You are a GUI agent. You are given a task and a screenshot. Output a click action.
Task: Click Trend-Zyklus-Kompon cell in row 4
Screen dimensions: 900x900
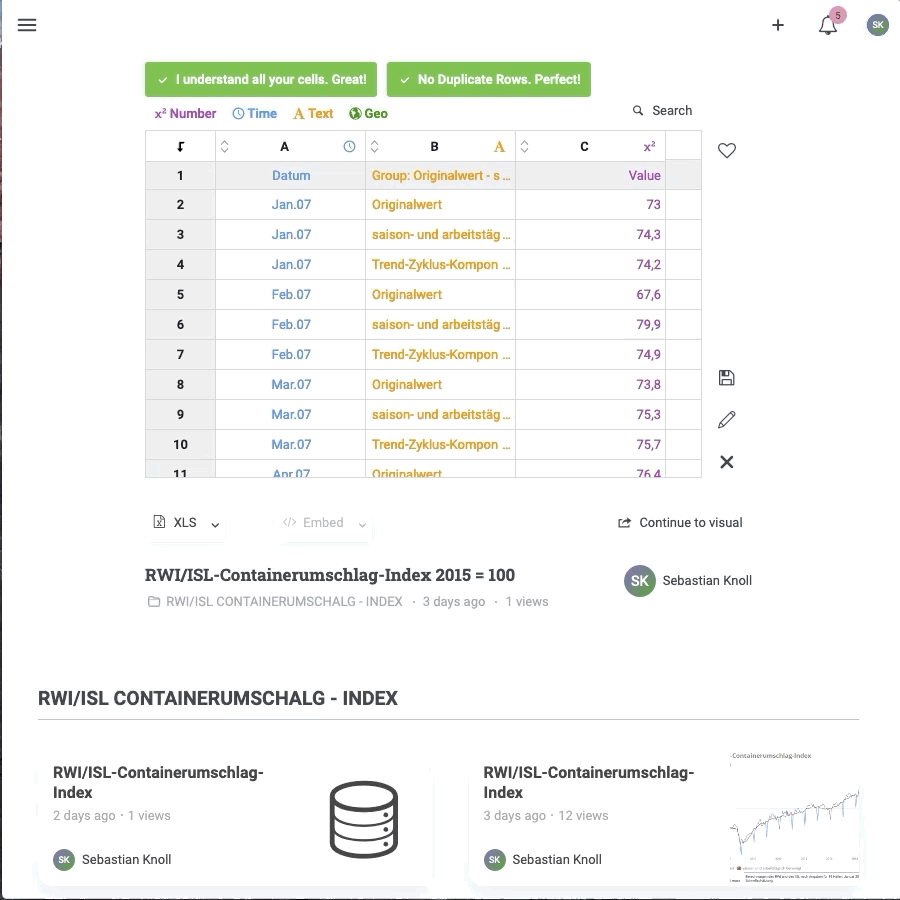(x=440, y=264)
